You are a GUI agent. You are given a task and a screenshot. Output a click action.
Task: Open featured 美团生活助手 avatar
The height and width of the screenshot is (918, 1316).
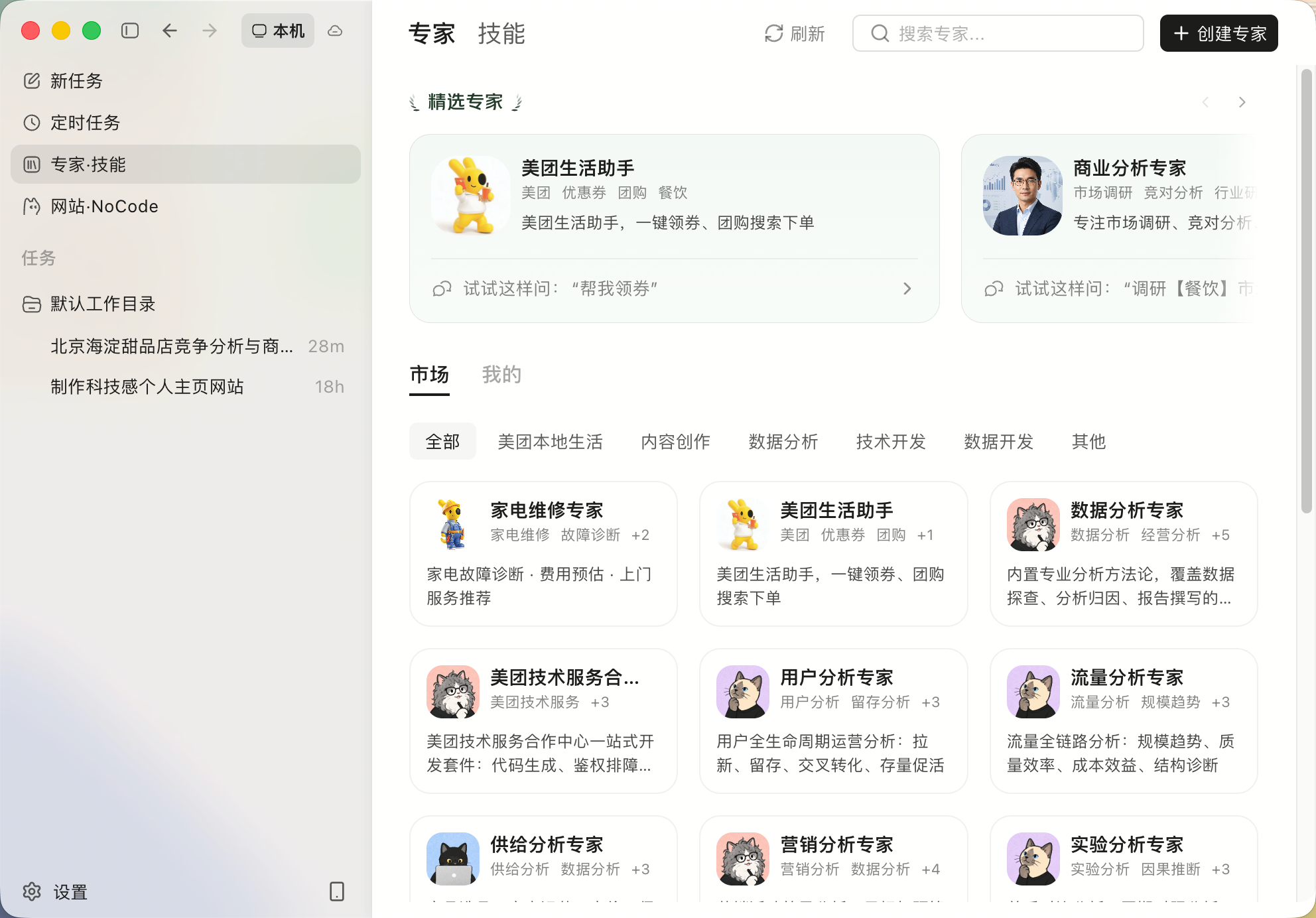pyautogui.click(x=471, y=196)
